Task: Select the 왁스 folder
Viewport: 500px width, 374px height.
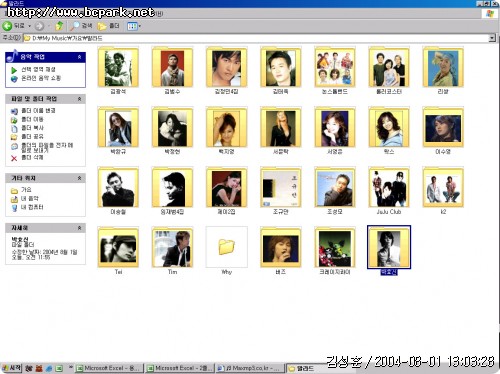Action: click(389, 131)
